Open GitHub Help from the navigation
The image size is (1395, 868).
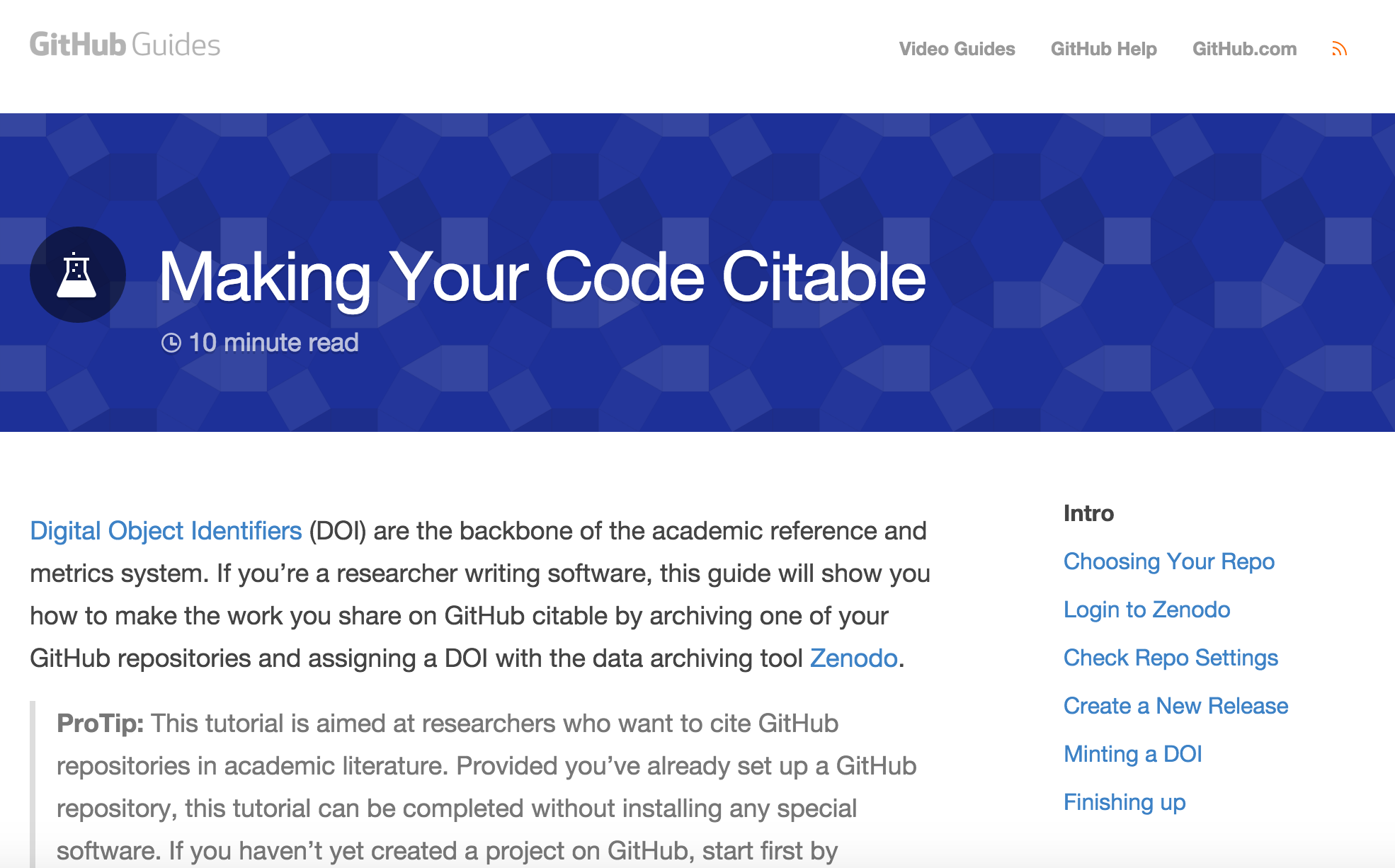click(1103, 48)
